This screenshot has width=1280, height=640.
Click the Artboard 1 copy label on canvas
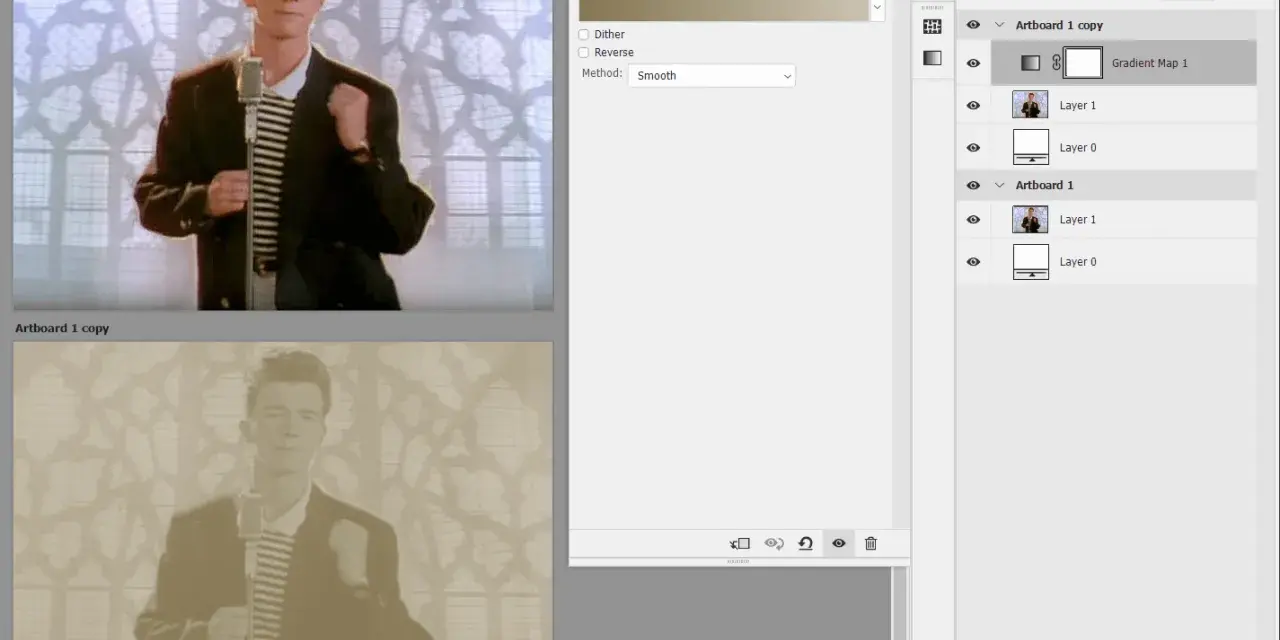pyautogui.click(x=62, y=328)
